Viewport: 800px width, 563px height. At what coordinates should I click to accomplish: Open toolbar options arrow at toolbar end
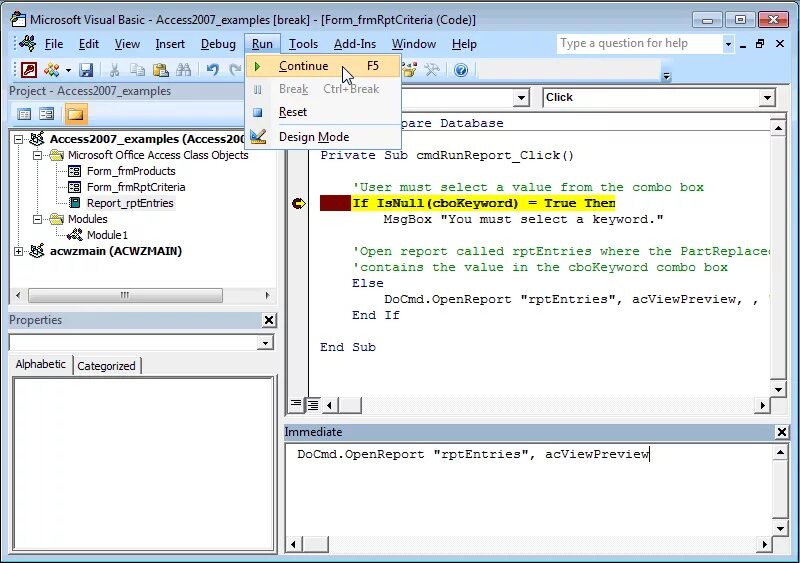[666, 77]
